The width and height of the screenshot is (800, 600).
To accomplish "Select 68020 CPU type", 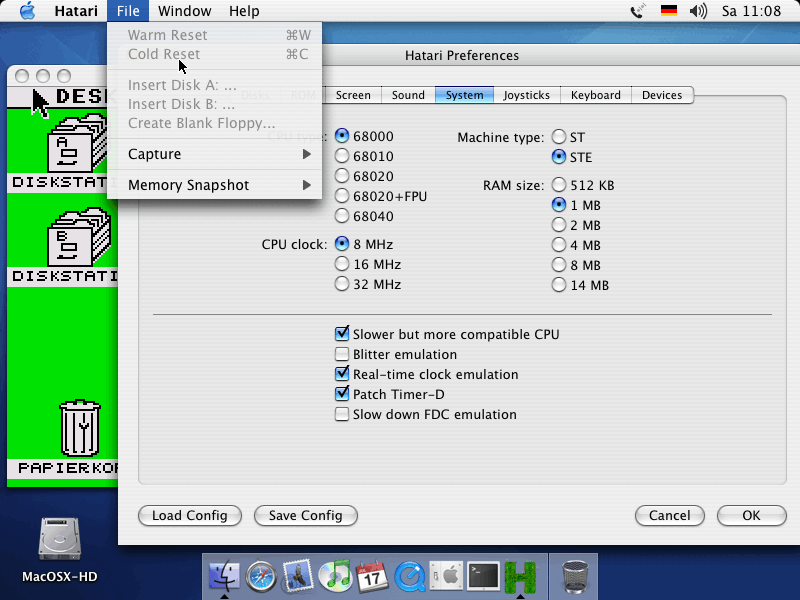I will click(x=364, y=176).
